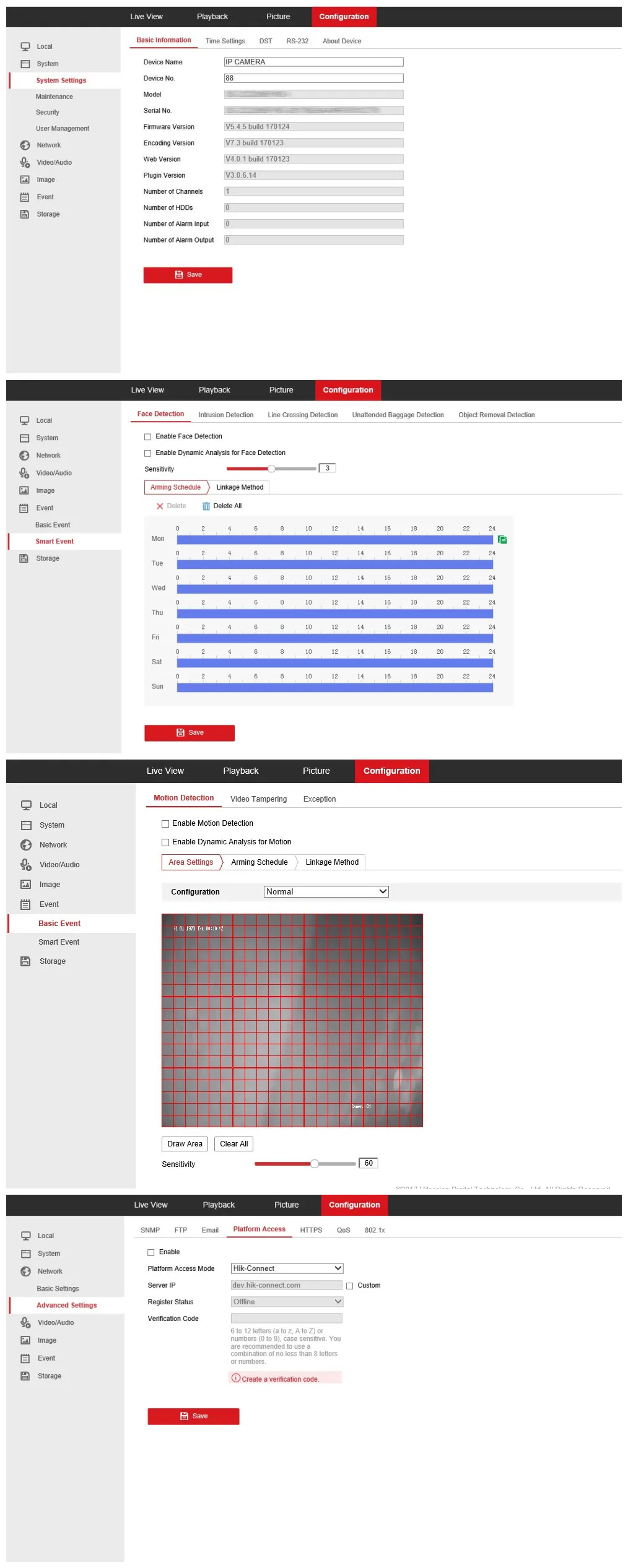The width and height of the screenshot is (628, 1568).
Task: Click the red X Delete icon
Action: (160, 506)
